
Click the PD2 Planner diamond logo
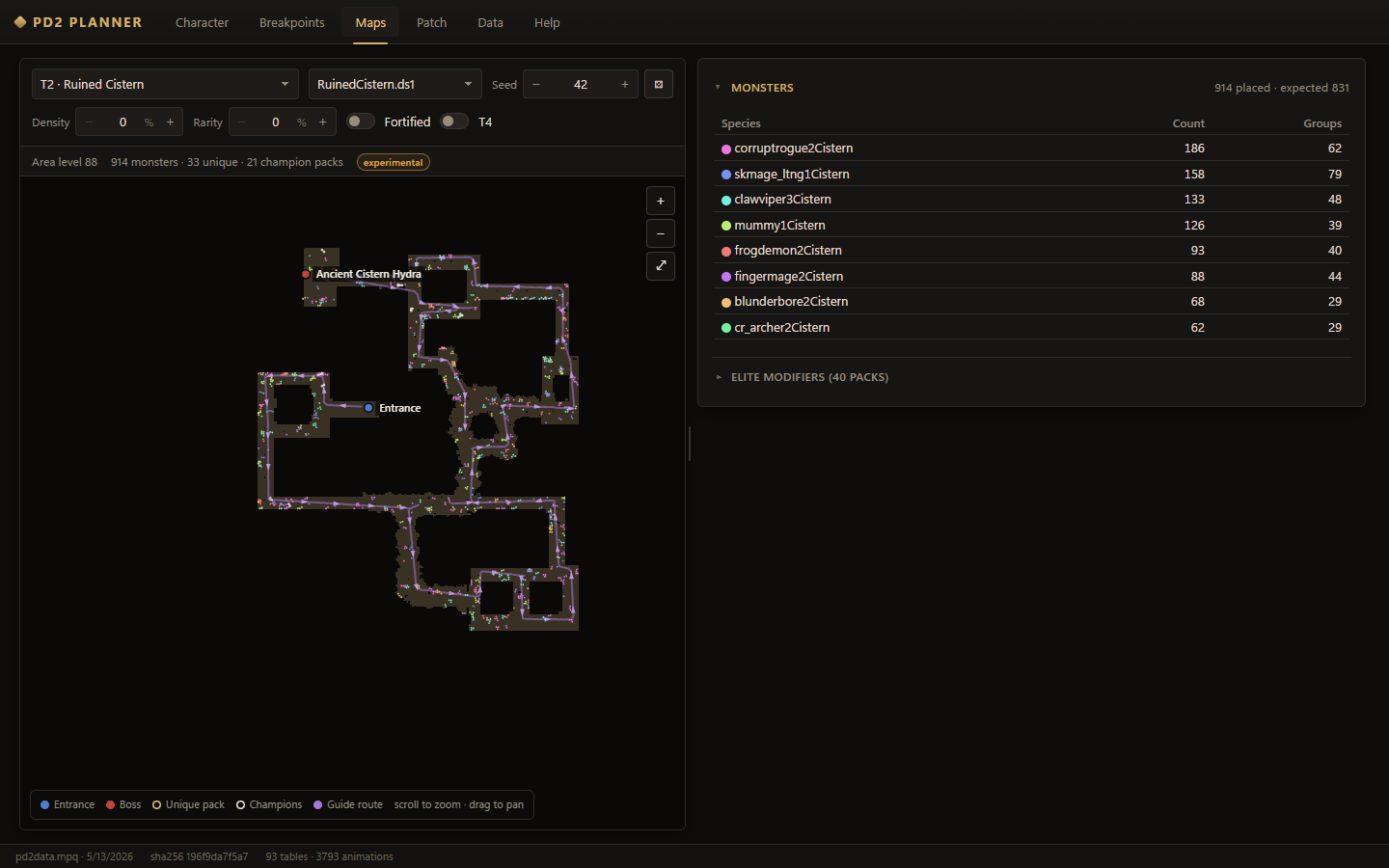20,22
